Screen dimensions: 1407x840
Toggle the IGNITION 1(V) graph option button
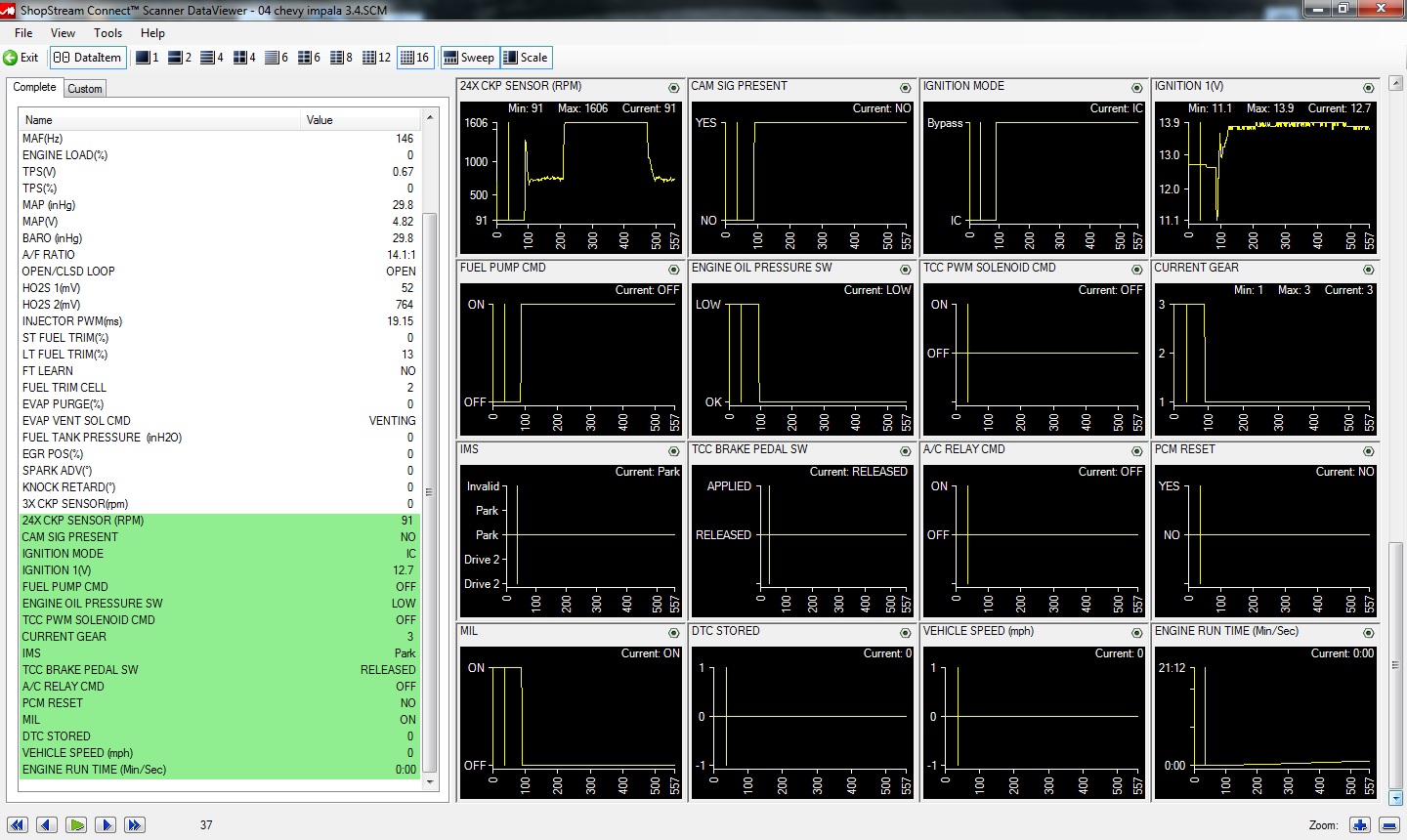(1369, 88)
